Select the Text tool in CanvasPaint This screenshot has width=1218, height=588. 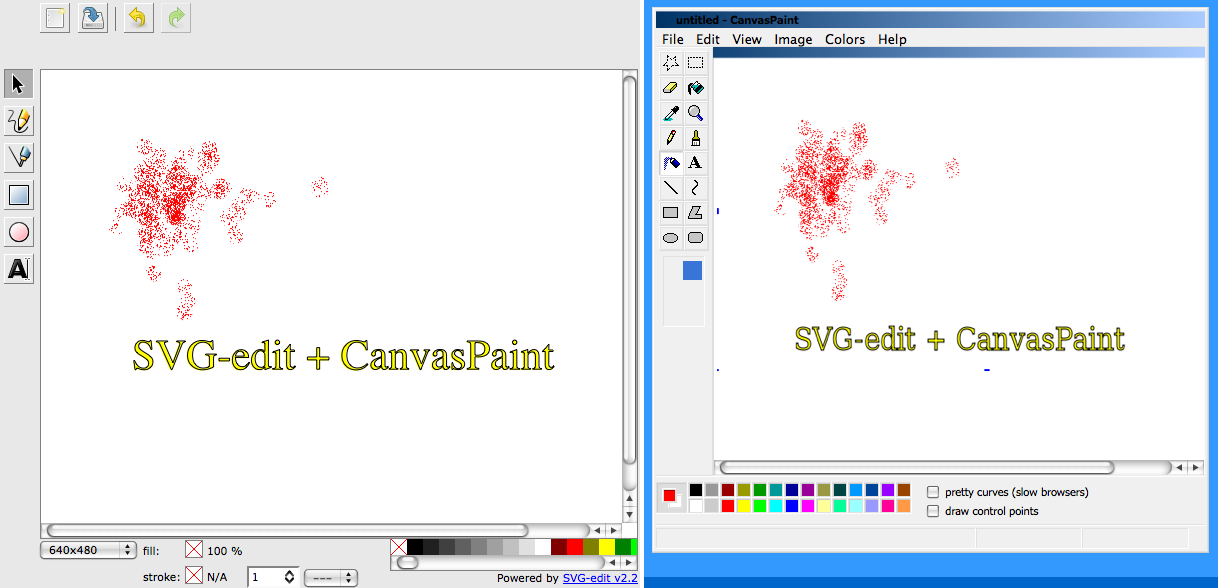(695, 162)
